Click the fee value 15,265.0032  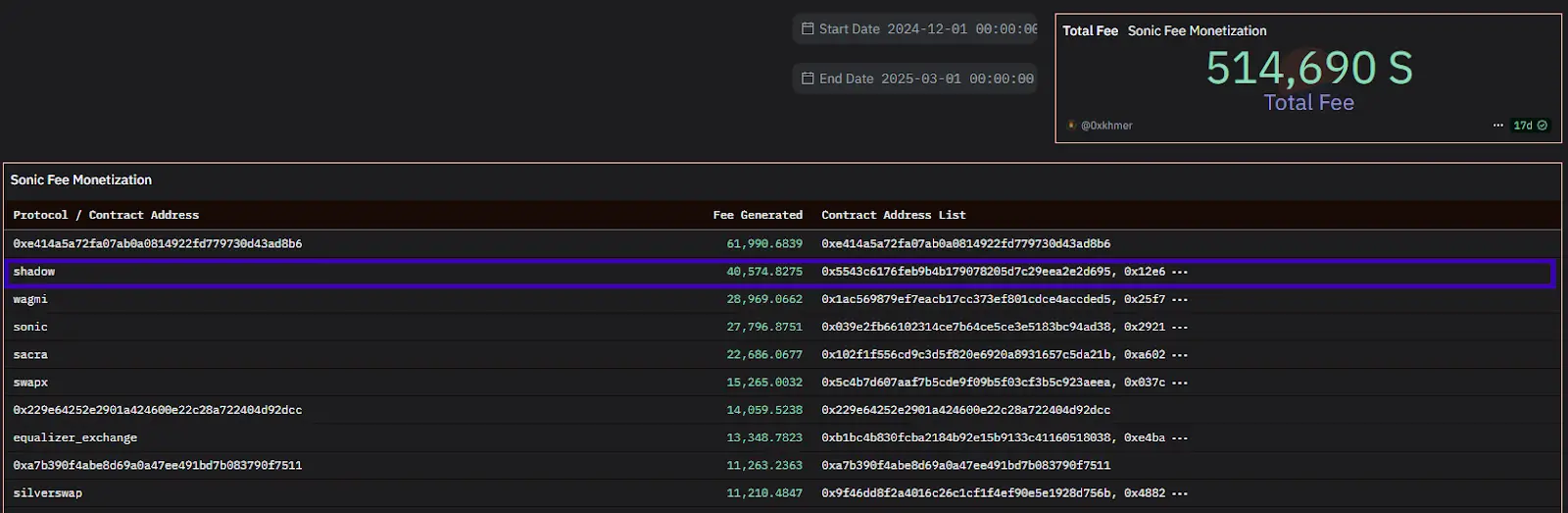pyautogui.click(x=764, y=383)
